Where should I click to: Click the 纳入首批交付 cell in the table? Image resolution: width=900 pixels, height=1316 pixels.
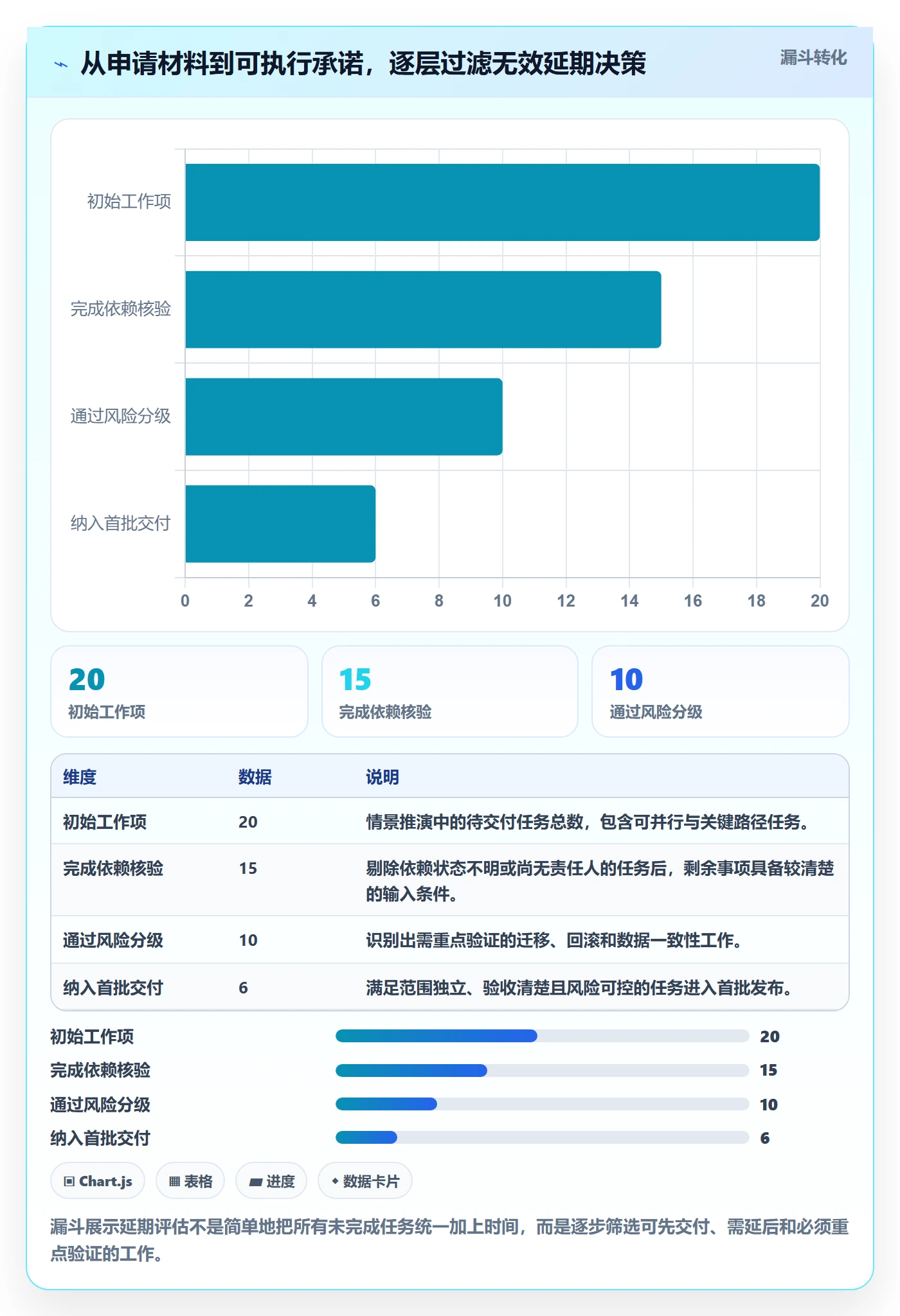pos(113,988)
